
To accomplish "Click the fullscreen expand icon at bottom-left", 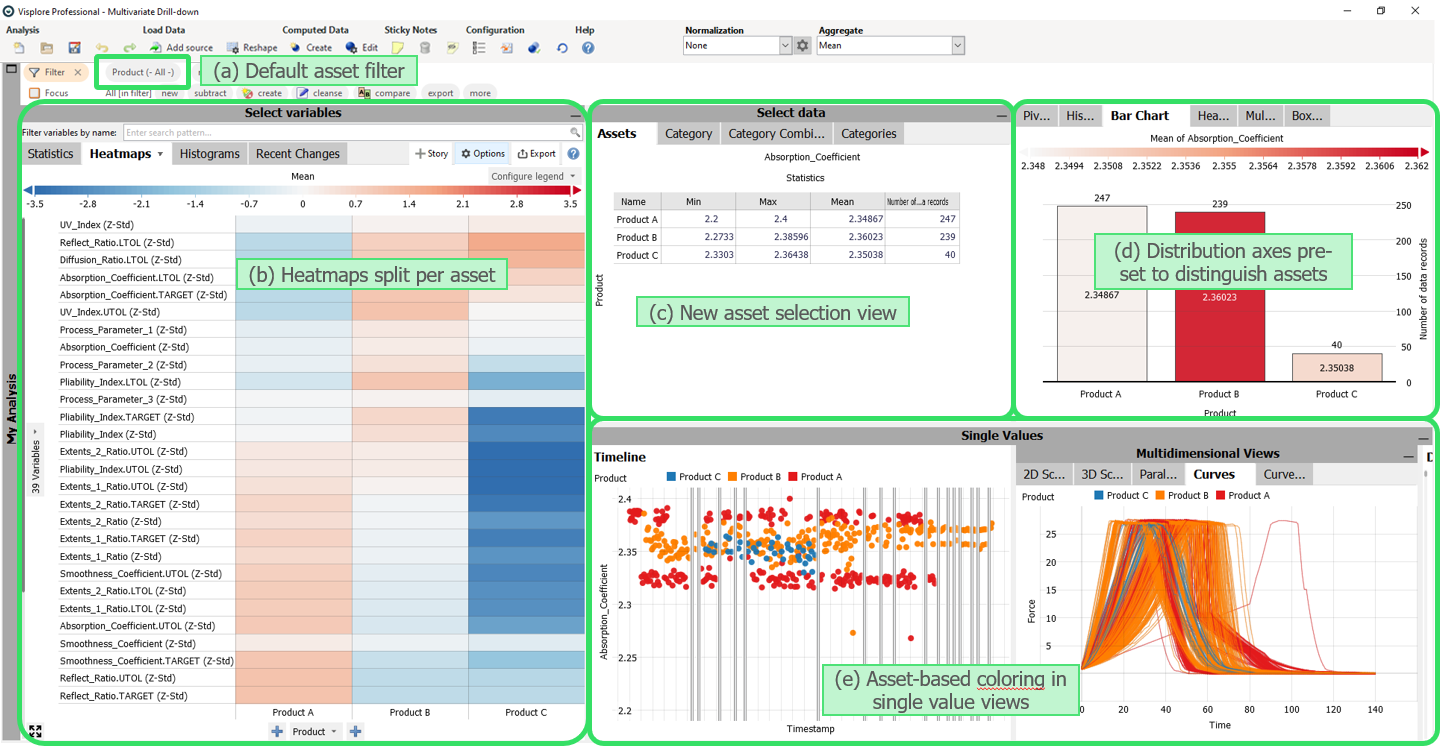I will tap(36, 731).
